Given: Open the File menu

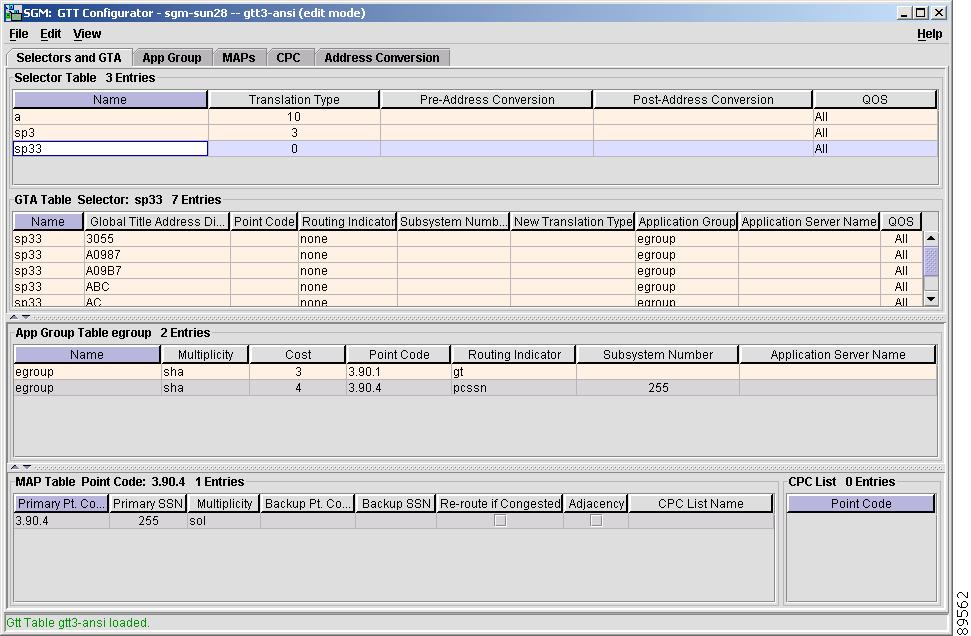Looking at the screenshot, I should coord(19,34).
